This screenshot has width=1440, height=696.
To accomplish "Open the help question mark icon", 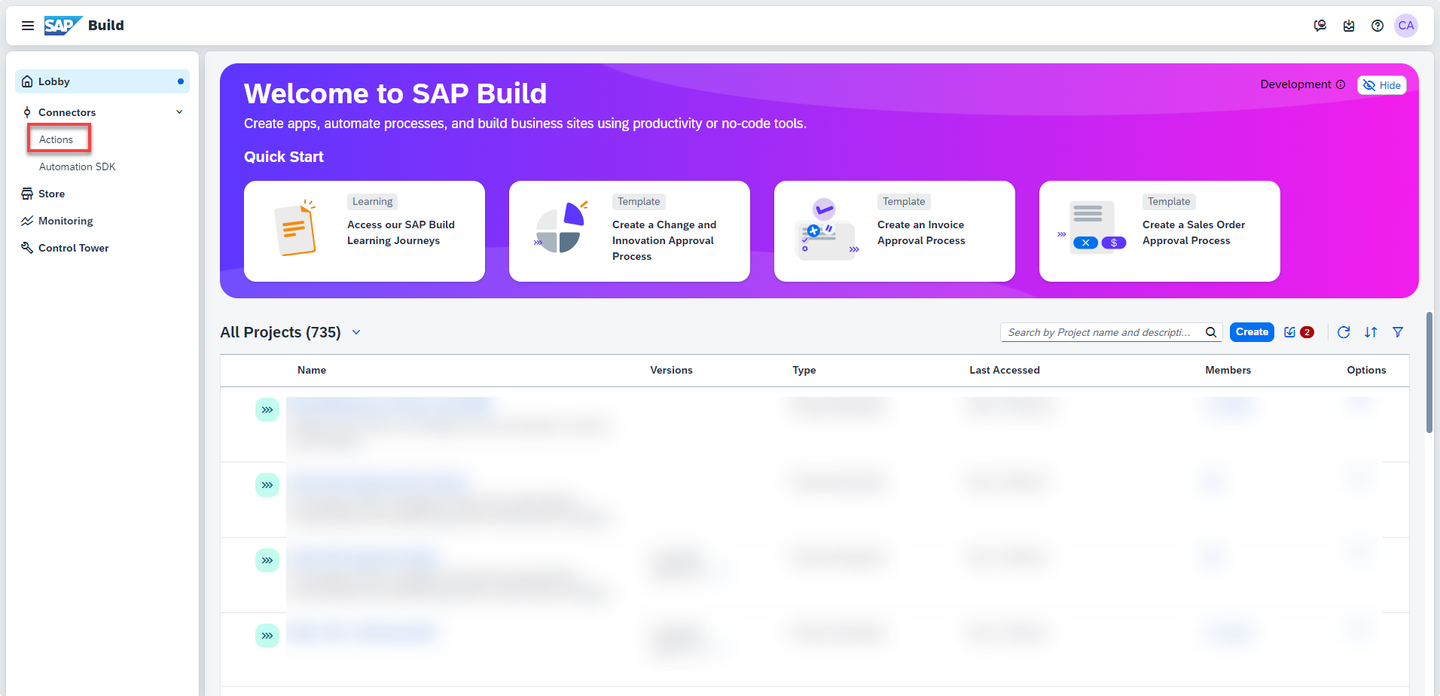I will pyautogui.click(x=1377, y=26).
